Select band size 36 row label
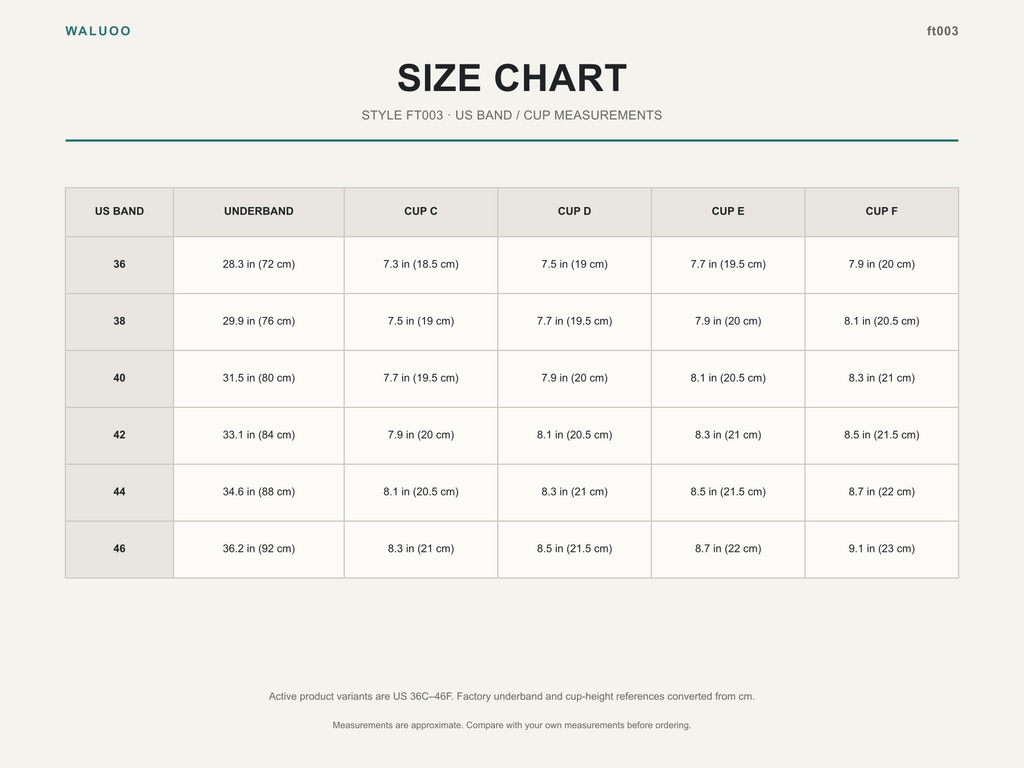 click(120, 264)
